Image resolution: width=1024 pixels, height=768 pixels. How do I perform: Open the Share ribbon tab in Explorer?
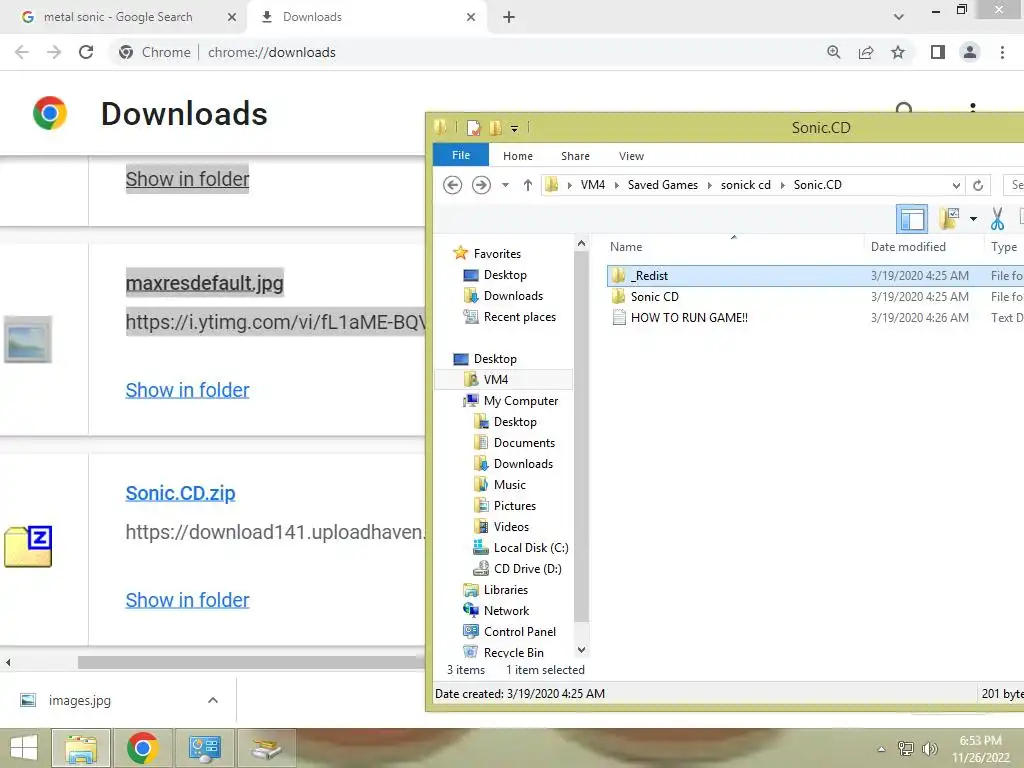(x=575, y=156)
